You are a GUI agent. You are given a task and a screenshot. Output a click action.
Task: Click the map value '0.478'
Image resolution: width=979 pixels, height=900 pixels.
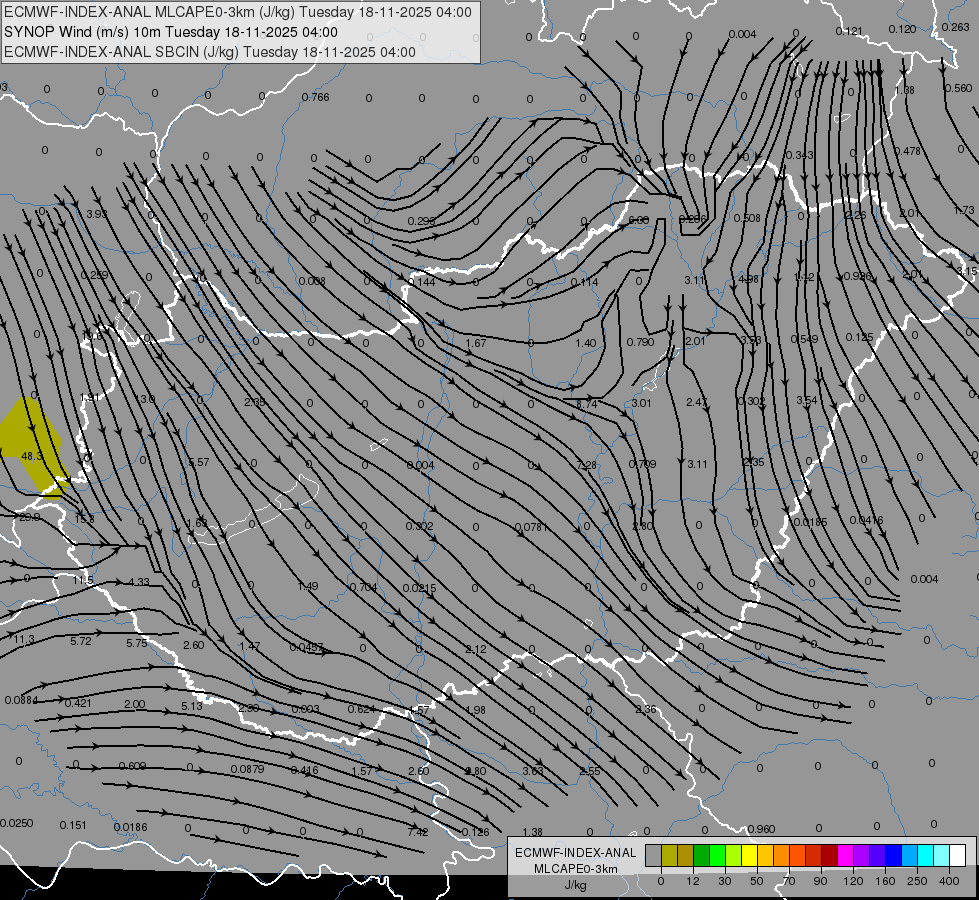click(907, 151)
